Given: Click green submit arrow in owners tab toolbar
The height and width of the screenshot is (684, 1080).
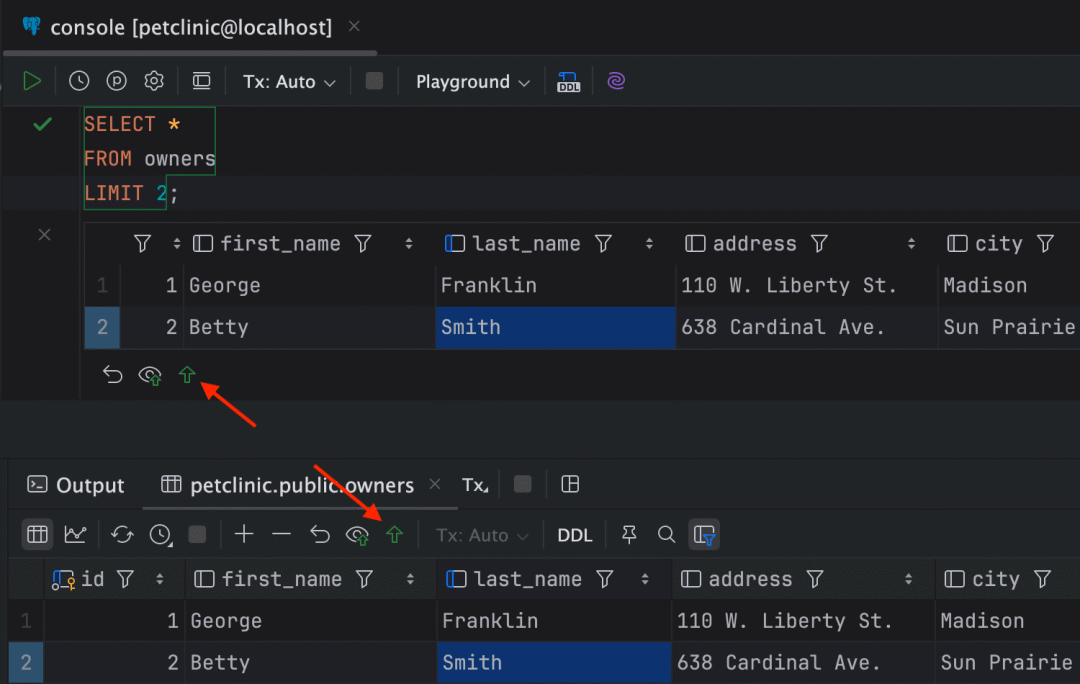Looking at the screenshot, I should [394, 535].
